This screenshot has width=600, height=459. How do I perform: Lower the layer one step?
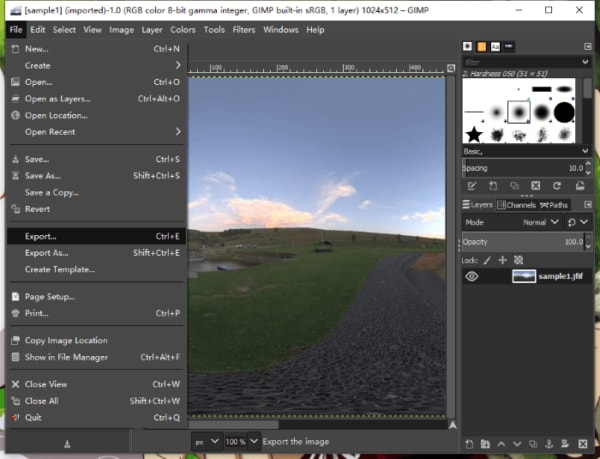(517, 444)
